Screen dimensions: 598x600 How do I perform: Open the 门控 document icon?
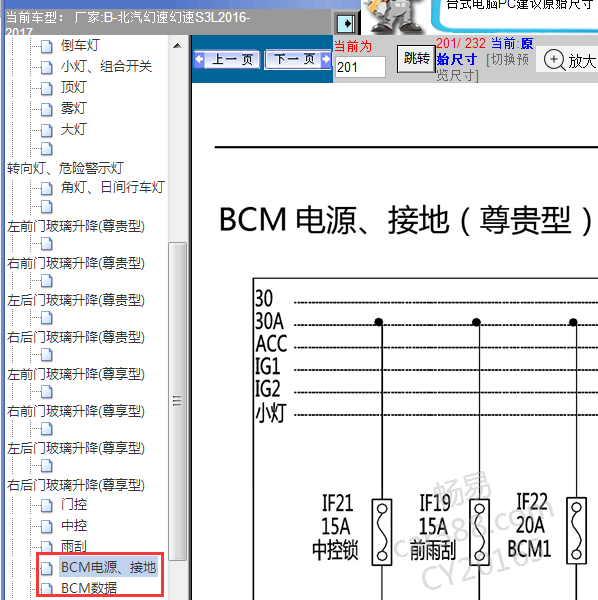tap(47, 505)
